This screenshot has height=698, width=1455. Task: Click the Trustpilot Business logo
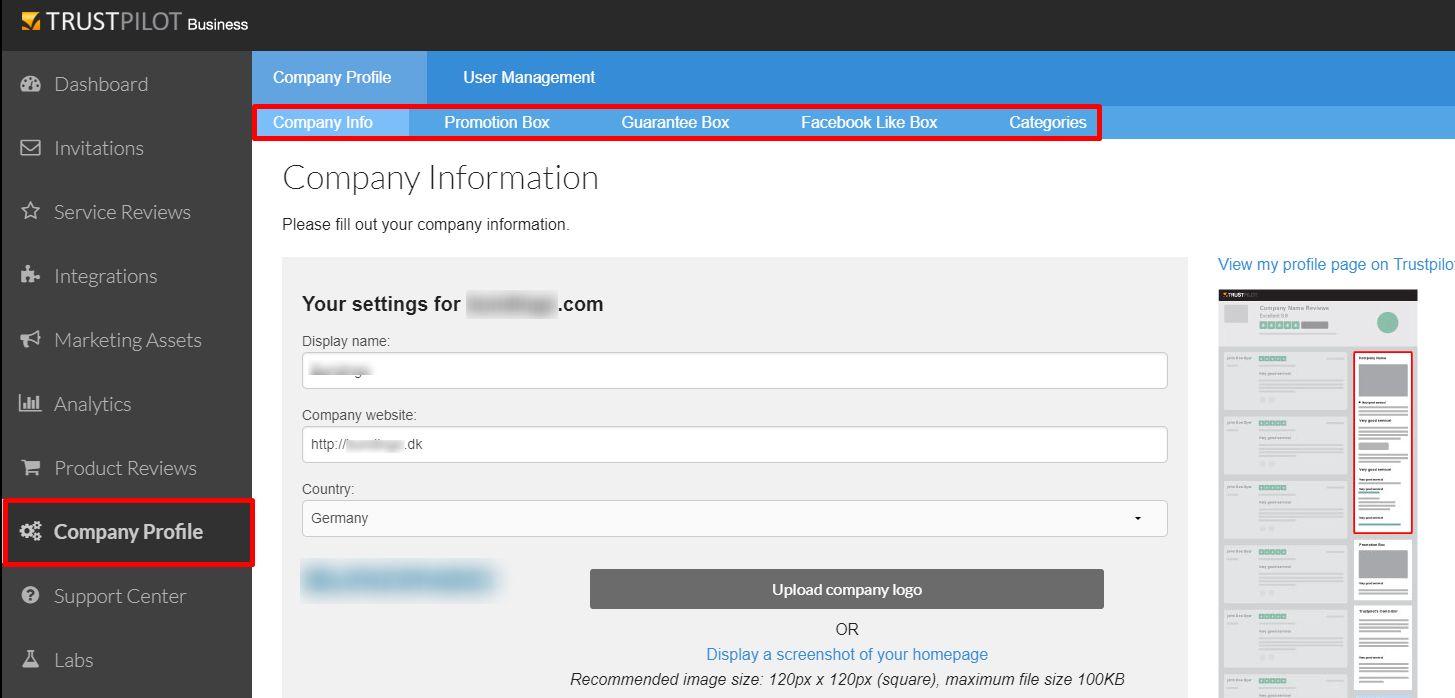coord(134,22)
